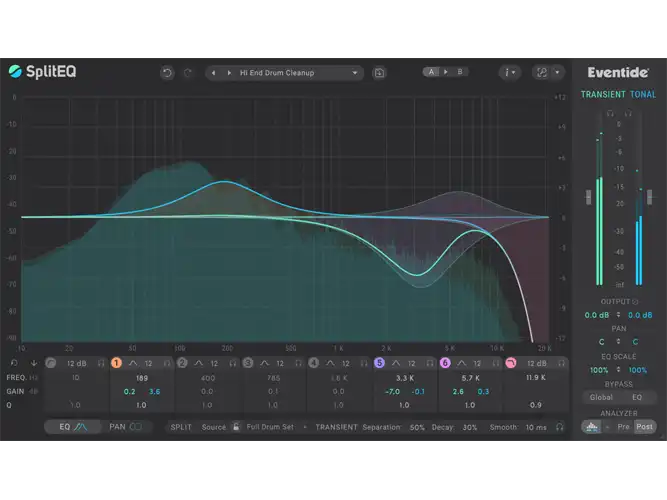Click the TONAL header label
Screen dimensions: 667x500
click(643, 94)
